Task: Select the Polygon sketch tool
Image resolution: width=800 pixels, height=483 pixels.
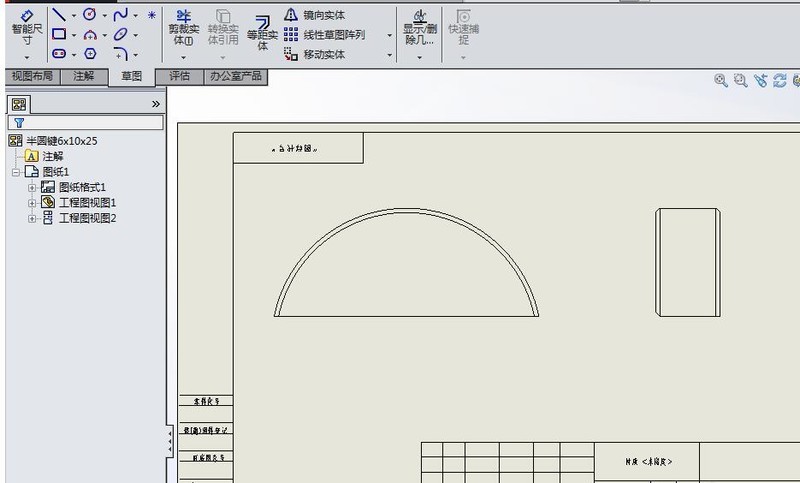Action: coord(90,54)
